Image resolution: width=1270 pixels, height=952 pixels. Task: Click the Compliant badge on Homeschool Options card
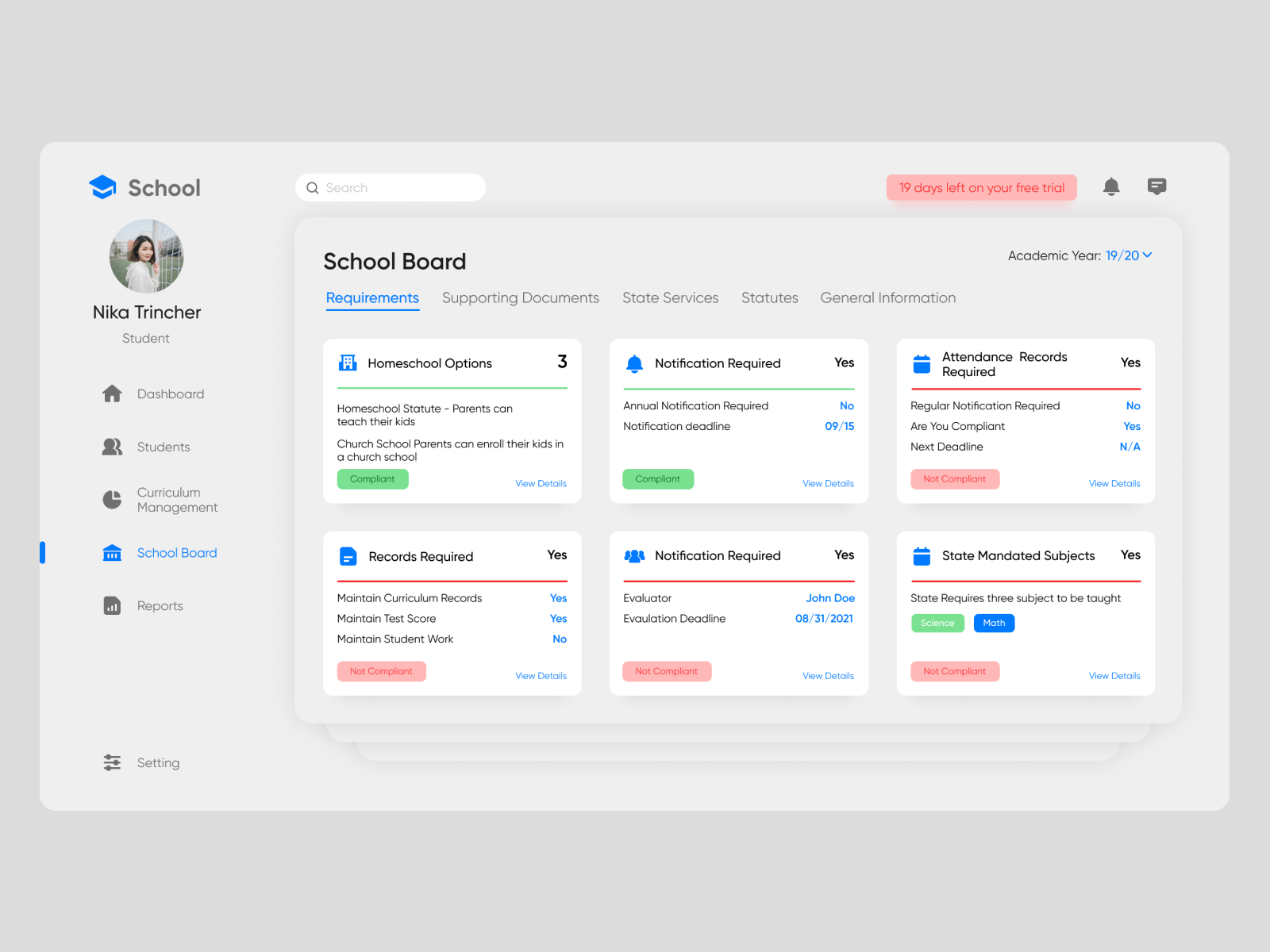(x=372, y=478)
